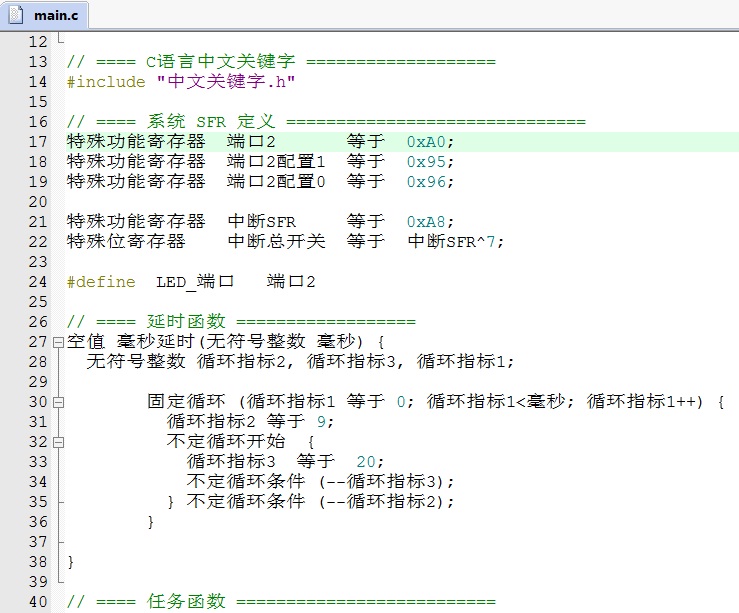Click line number 17 in the gutter

point(38,142)
